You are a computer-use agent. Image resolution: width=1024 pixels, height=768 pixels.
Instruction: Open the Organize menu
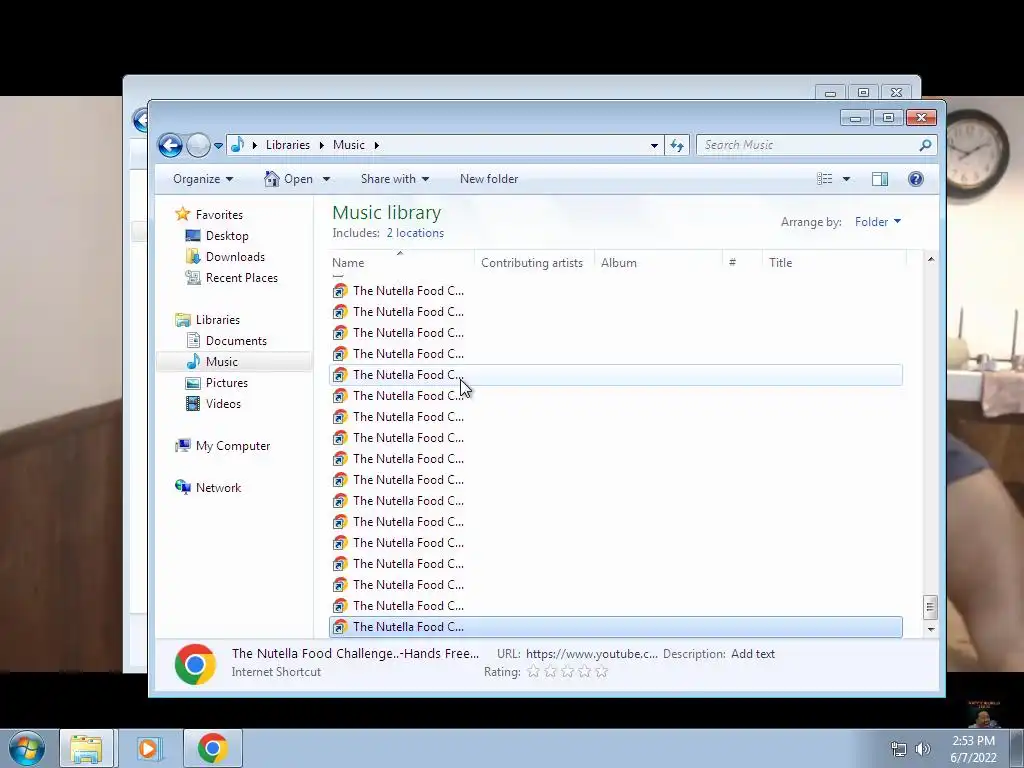click(202, 179)
